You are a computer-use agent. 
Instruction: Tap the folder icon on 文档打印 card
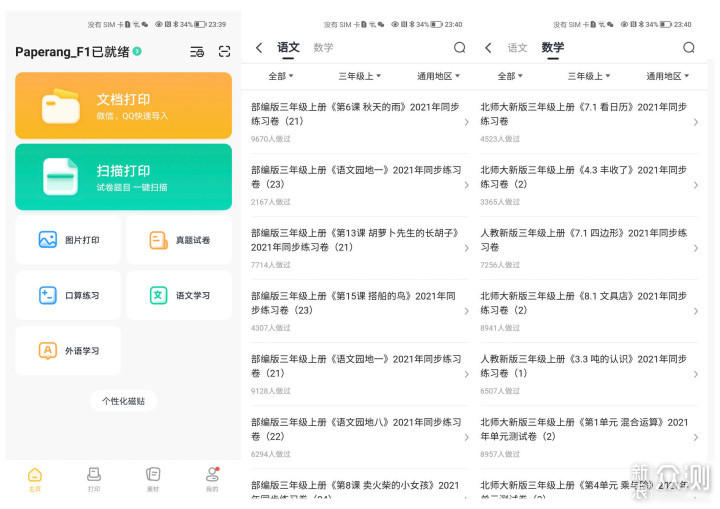click(61, 107)
